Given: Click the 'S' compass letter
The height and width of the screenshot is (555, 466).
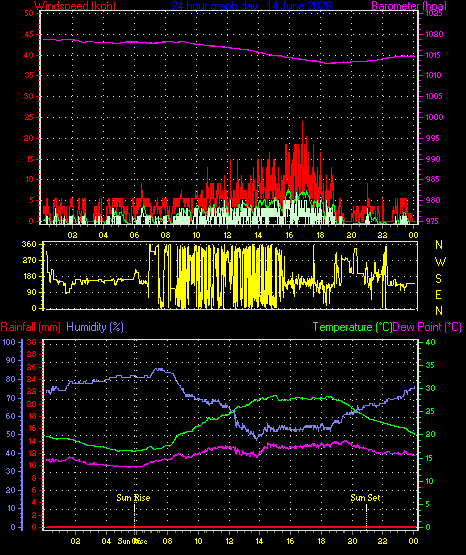Looking at the screenshot, I should tap(439, 279).
